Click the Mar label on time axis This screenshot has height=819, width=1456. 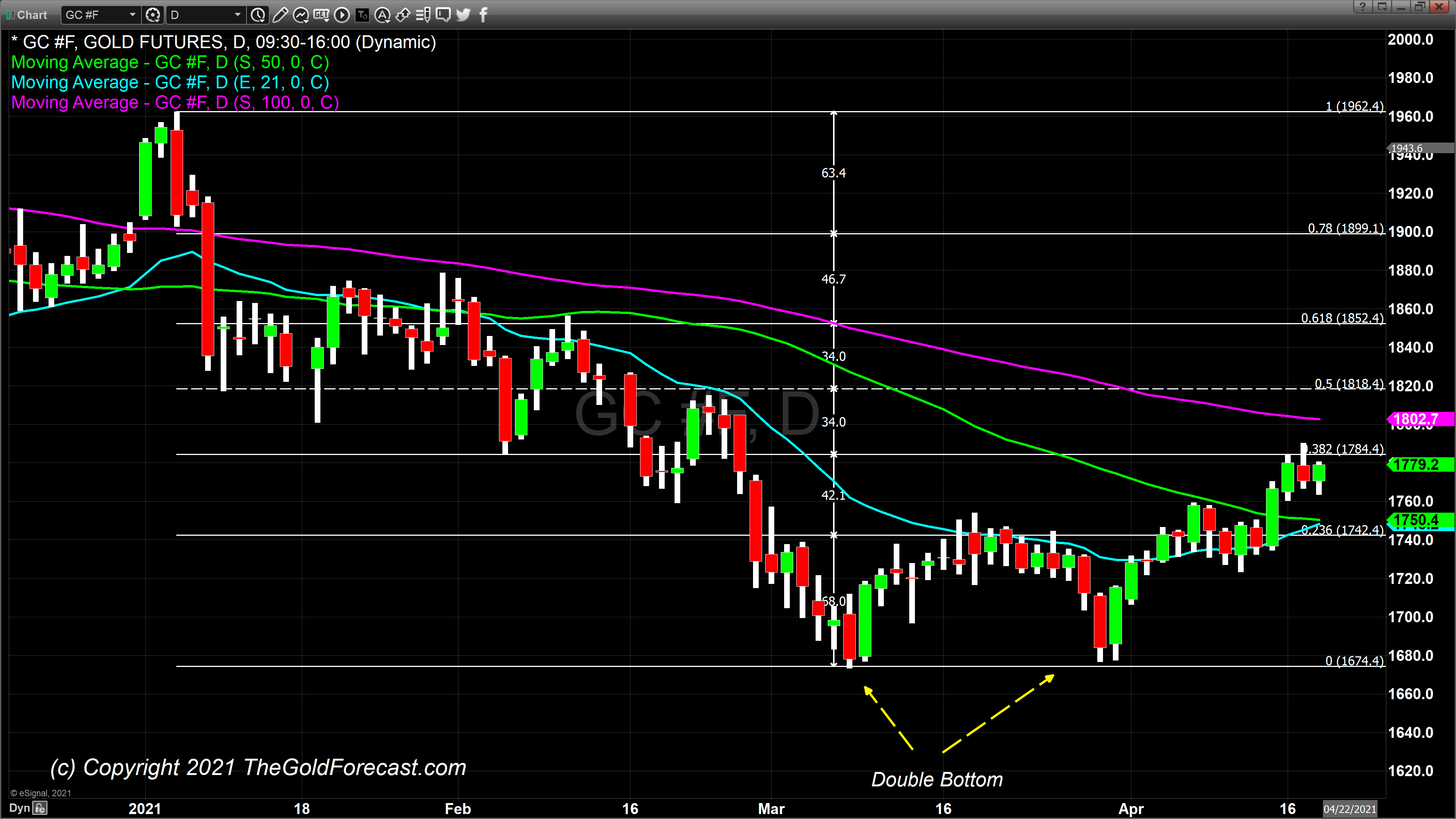click(771, 809)
